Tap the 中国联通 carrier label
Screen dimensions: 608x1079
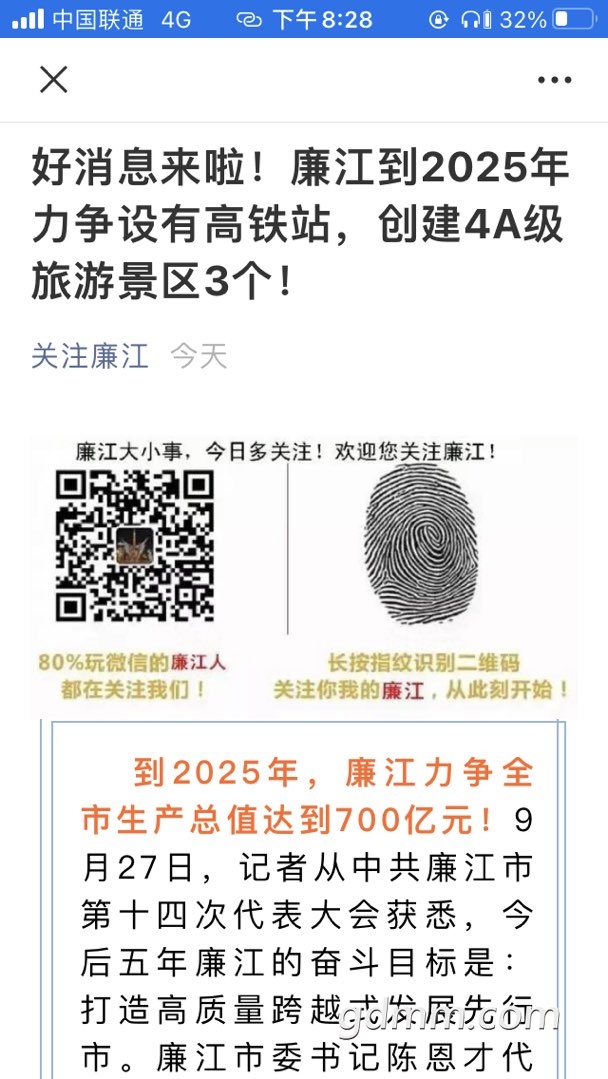pyautogui.click(x=98, y=19)
